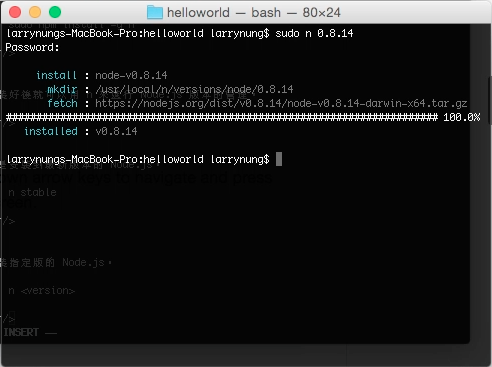The height and width of the screenshot is (367, 492).
Task: Click the 100.0% progress indicator
Action: 462,117
